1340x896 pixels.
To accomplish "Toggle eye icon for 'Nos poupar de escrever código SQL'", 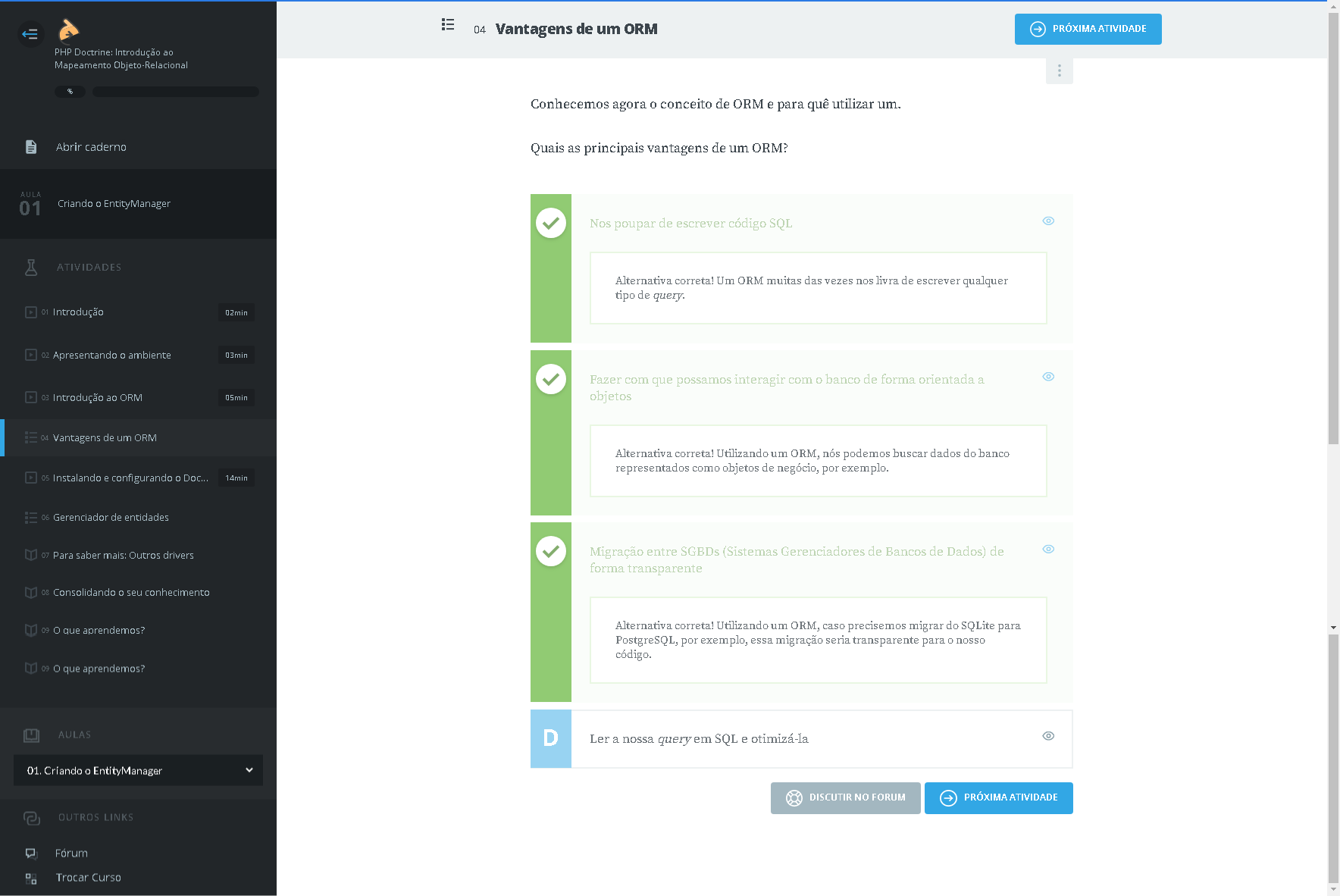I will pos(1048,221).
